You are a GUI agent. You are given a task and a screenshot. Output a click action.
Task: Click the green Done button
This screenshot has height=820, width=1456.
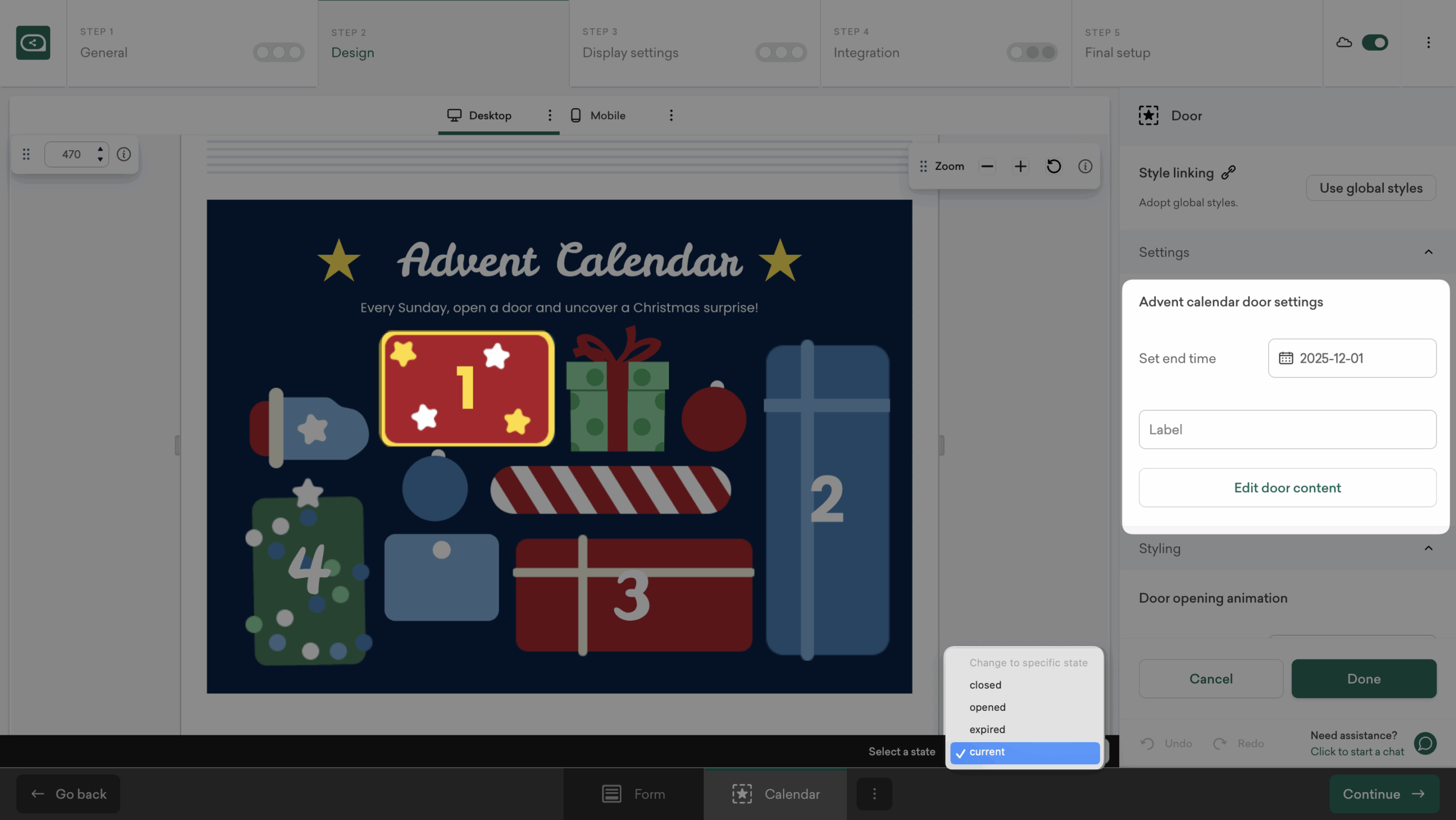pyautogui.click(x=1363, y=678)
